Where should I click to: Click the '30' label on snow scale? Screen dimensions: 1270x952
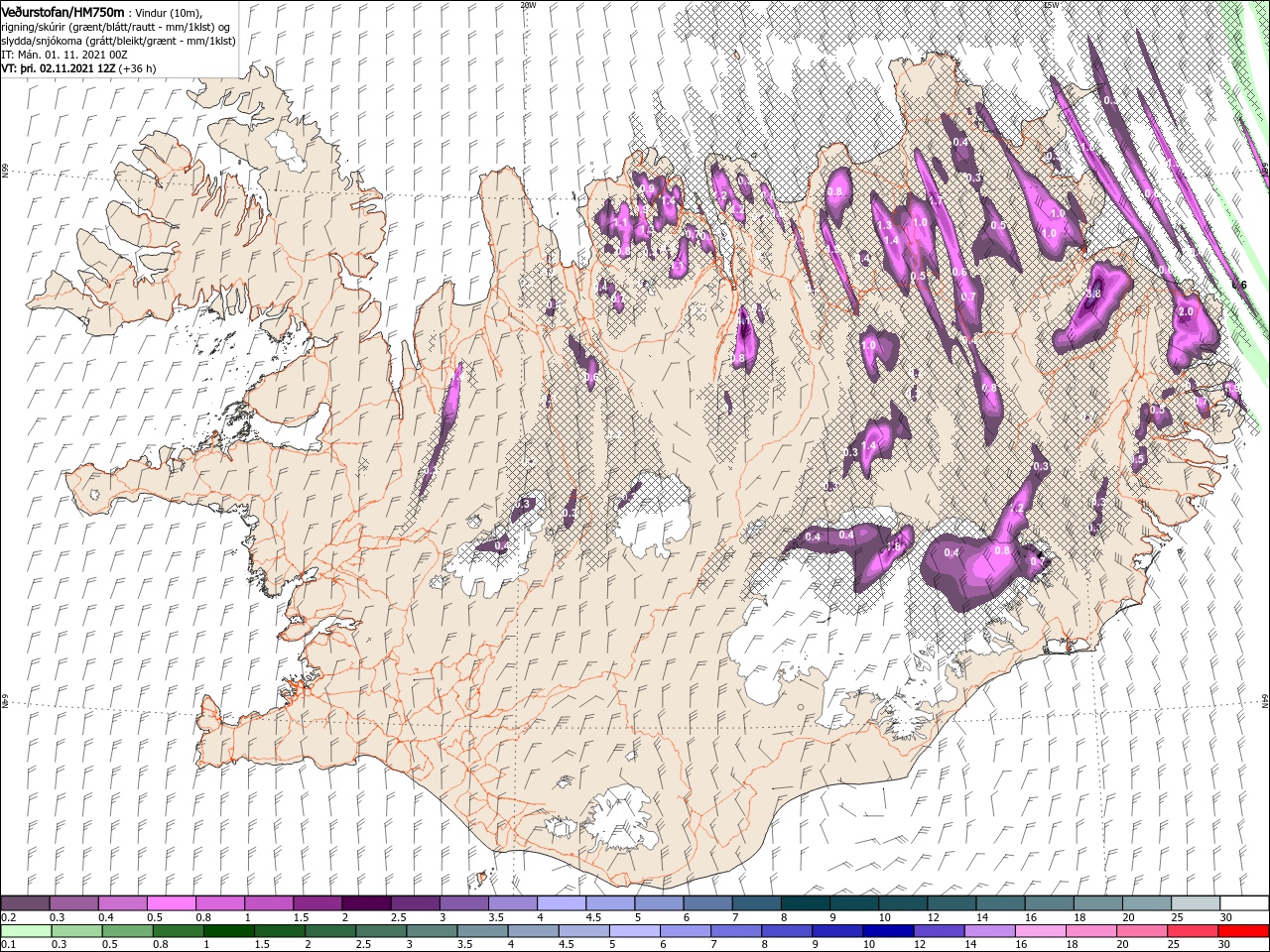click(1226, 916)
